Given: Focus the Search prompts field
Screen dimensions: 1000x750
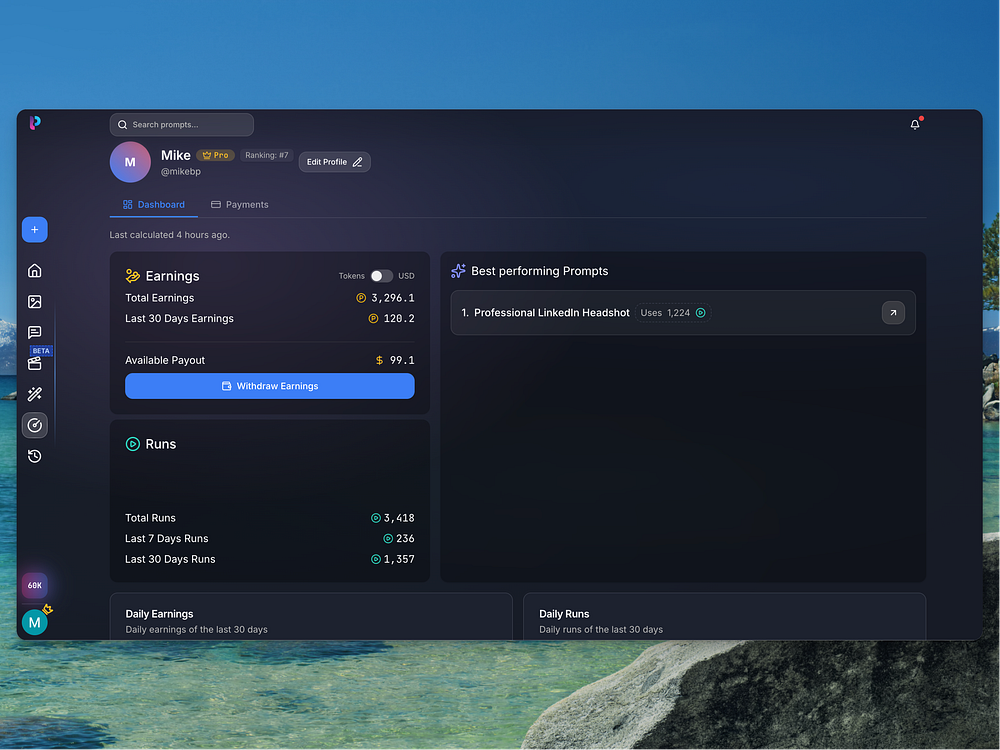Looking at the screenshot, I should click(x=182, y=125).
